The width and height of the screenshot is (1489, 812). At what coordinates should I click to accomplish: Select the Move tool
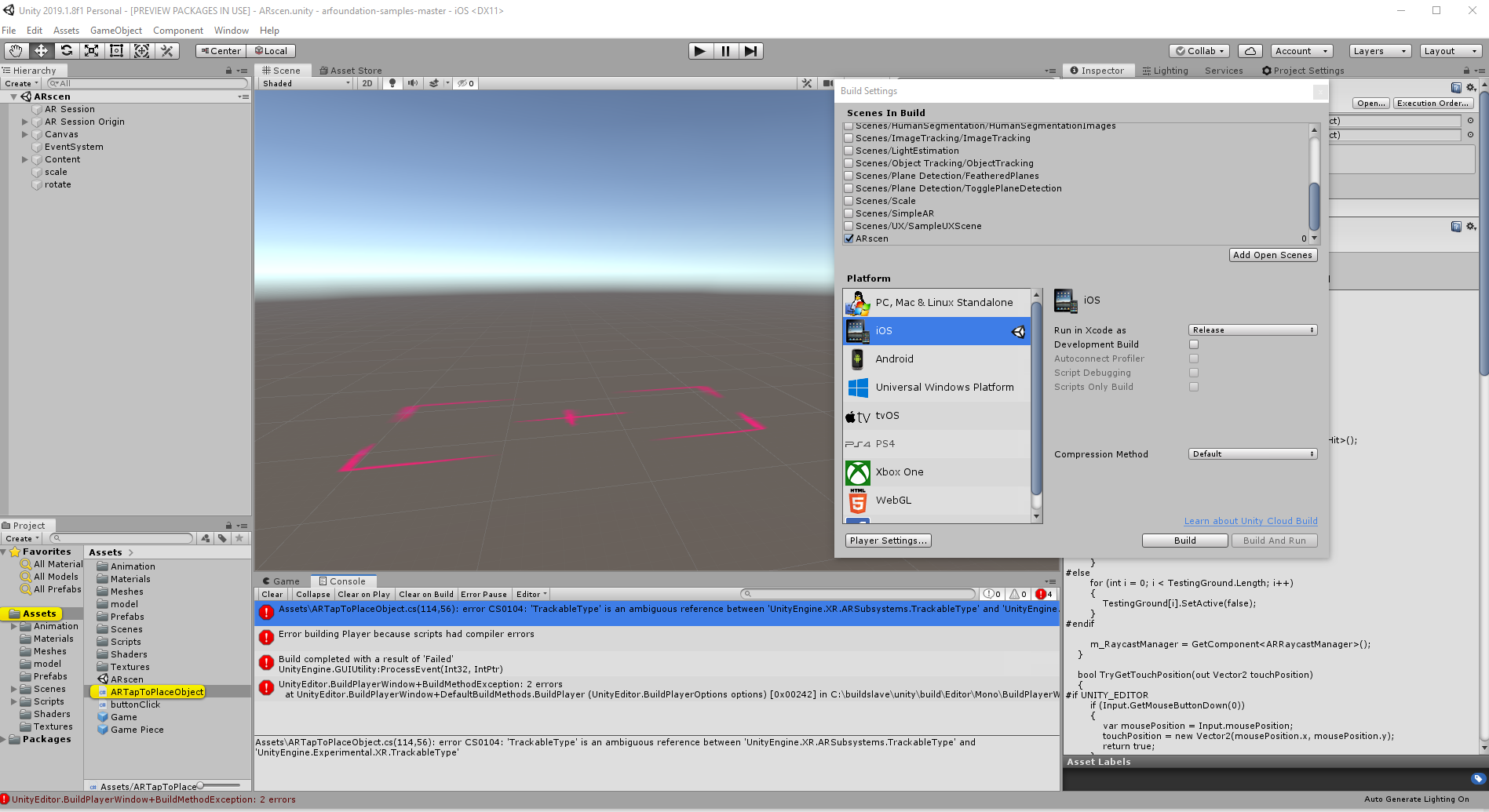[42, 50]
